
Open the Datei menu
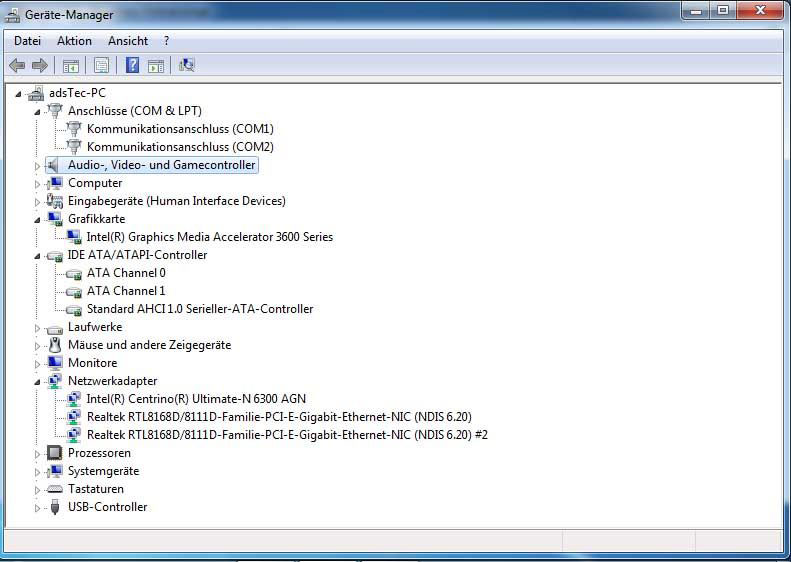pos(27,41)
